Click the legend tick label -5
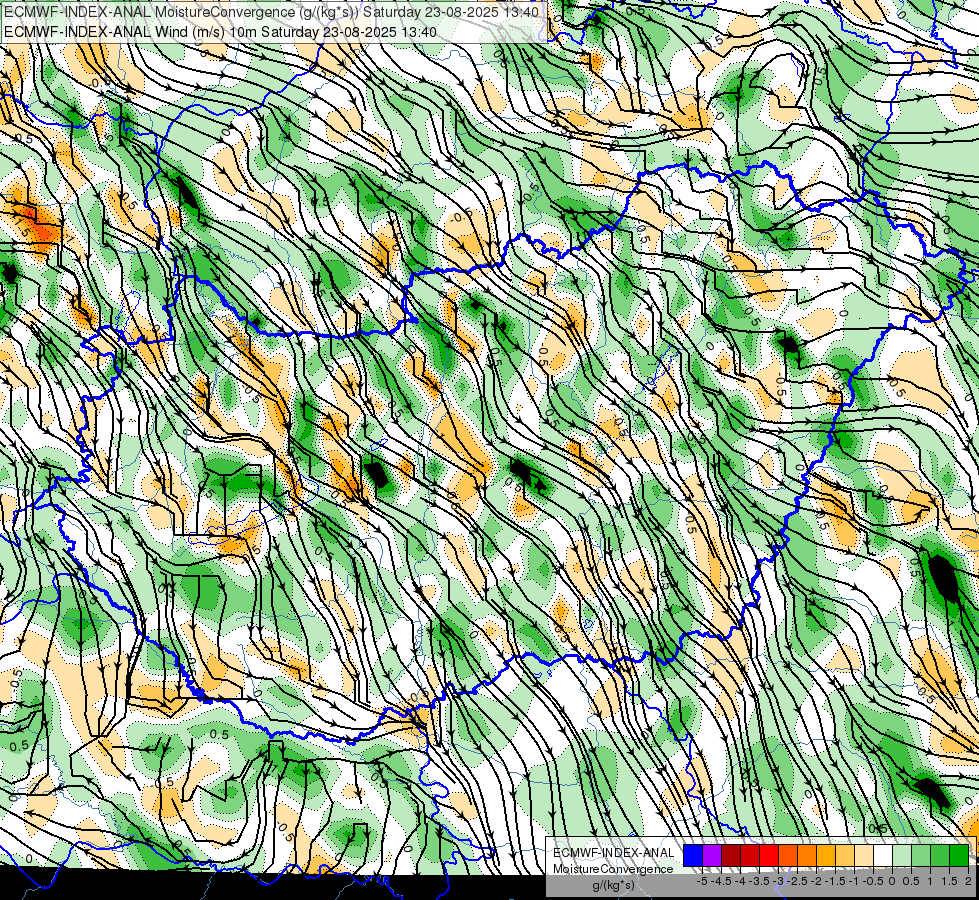The height and width of the screenshot is (900, 979). point(702,881)
